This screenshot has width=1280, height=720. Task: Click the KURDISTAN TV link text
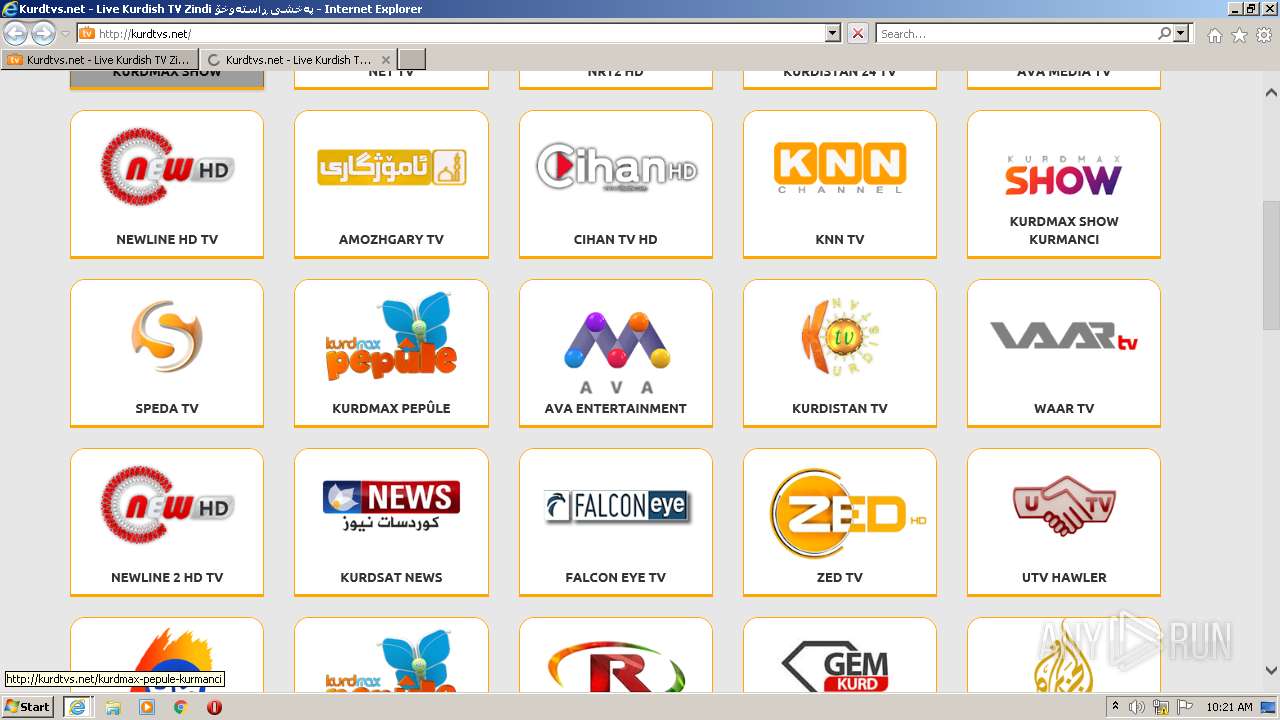(x=840, y=408)
